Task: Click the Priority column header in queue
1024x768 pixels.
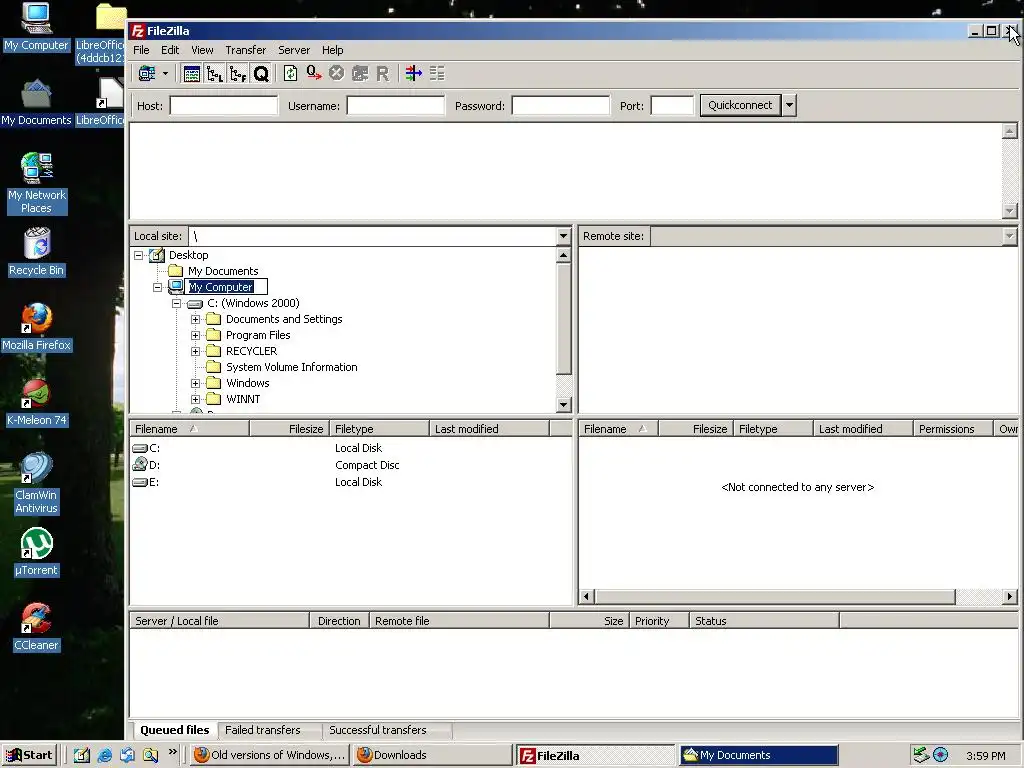Action: (659, 621)
